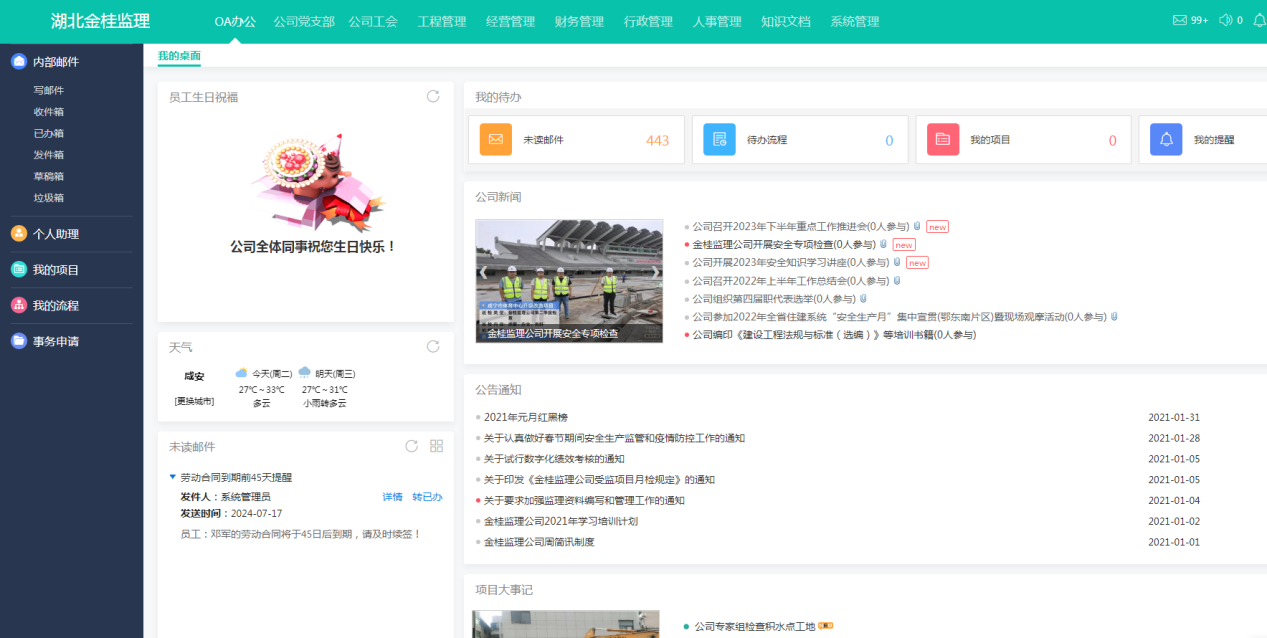Click attachment icon beside 公司召开2022年上半年工作总结会

click(x=897, y=280)
